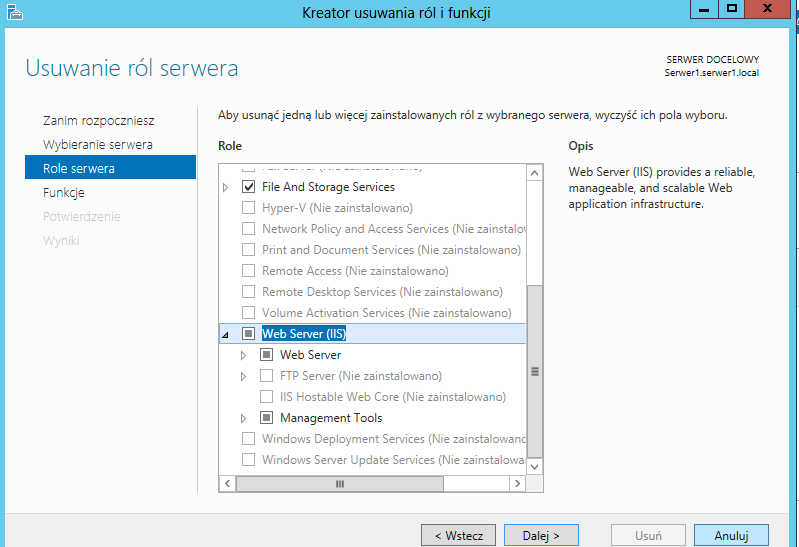The image size is (799, 547).
Task: Click the vertical scrollbar thumb in roles list
Action: pos(535,371)
